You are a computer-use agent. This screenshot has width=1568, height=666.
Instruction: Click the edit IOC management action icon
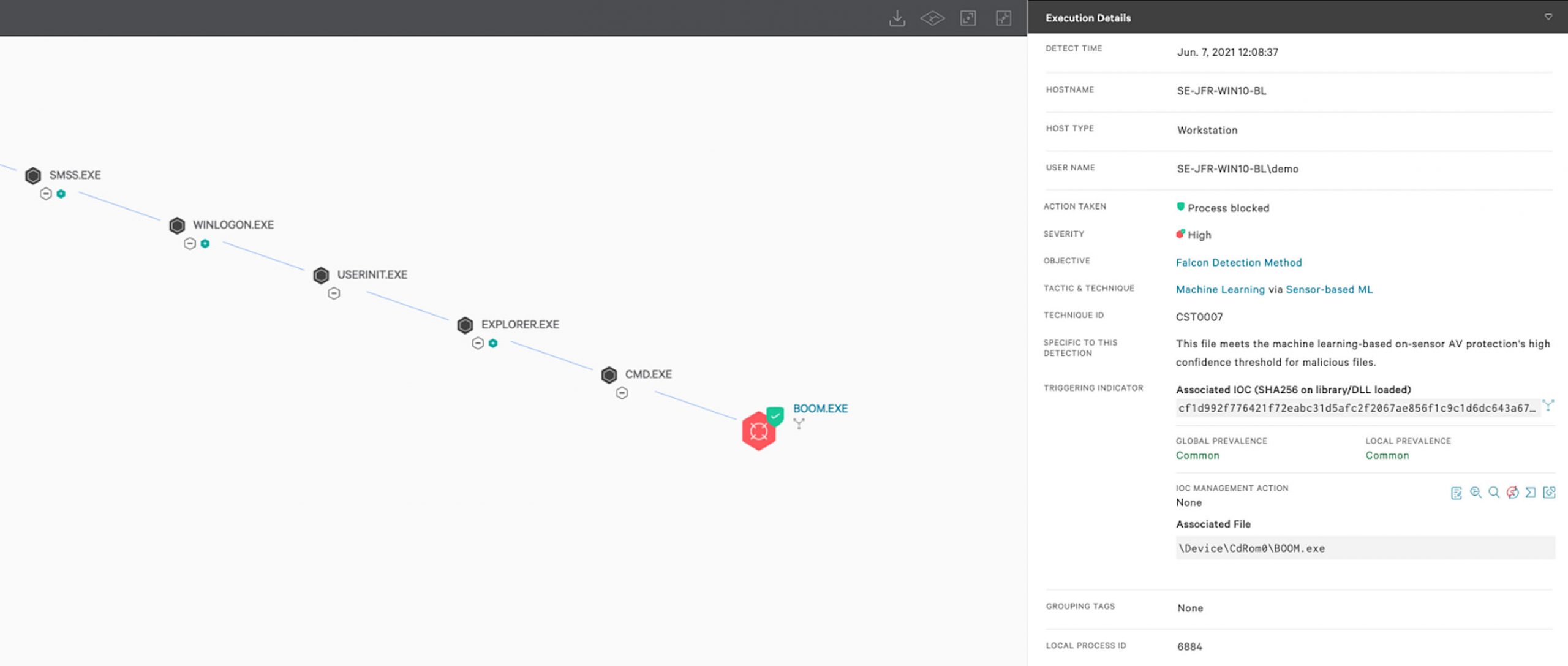click(x=1457, y=493)
